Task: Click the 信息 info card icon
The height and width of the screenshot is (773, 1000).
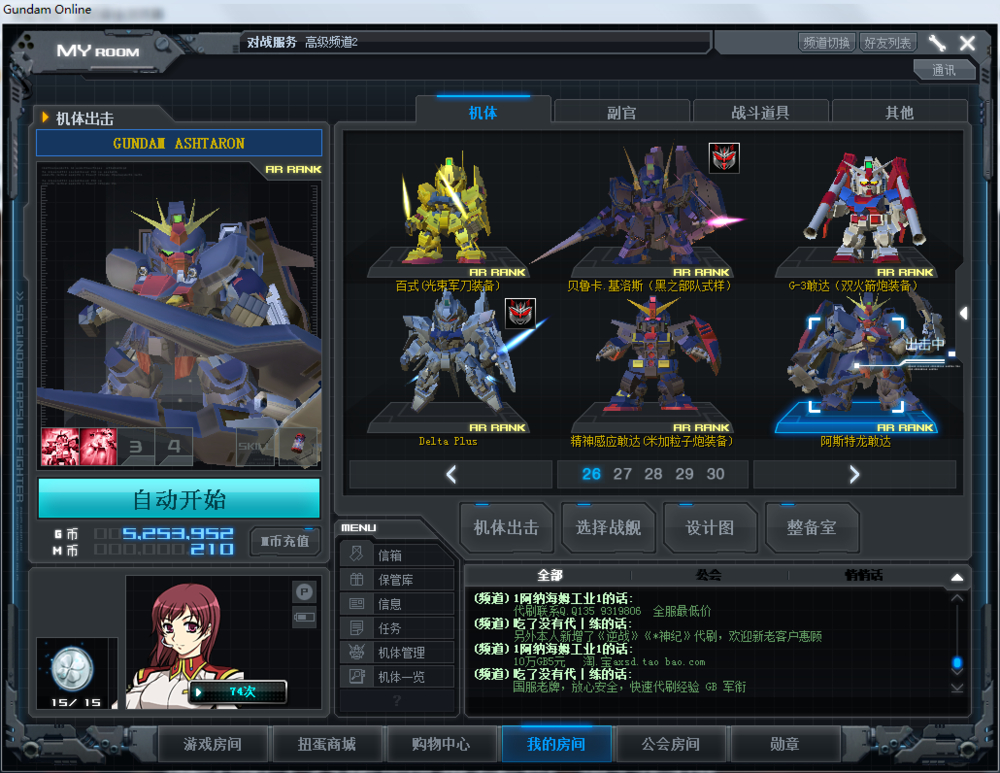Action: (x=357, y=603)
